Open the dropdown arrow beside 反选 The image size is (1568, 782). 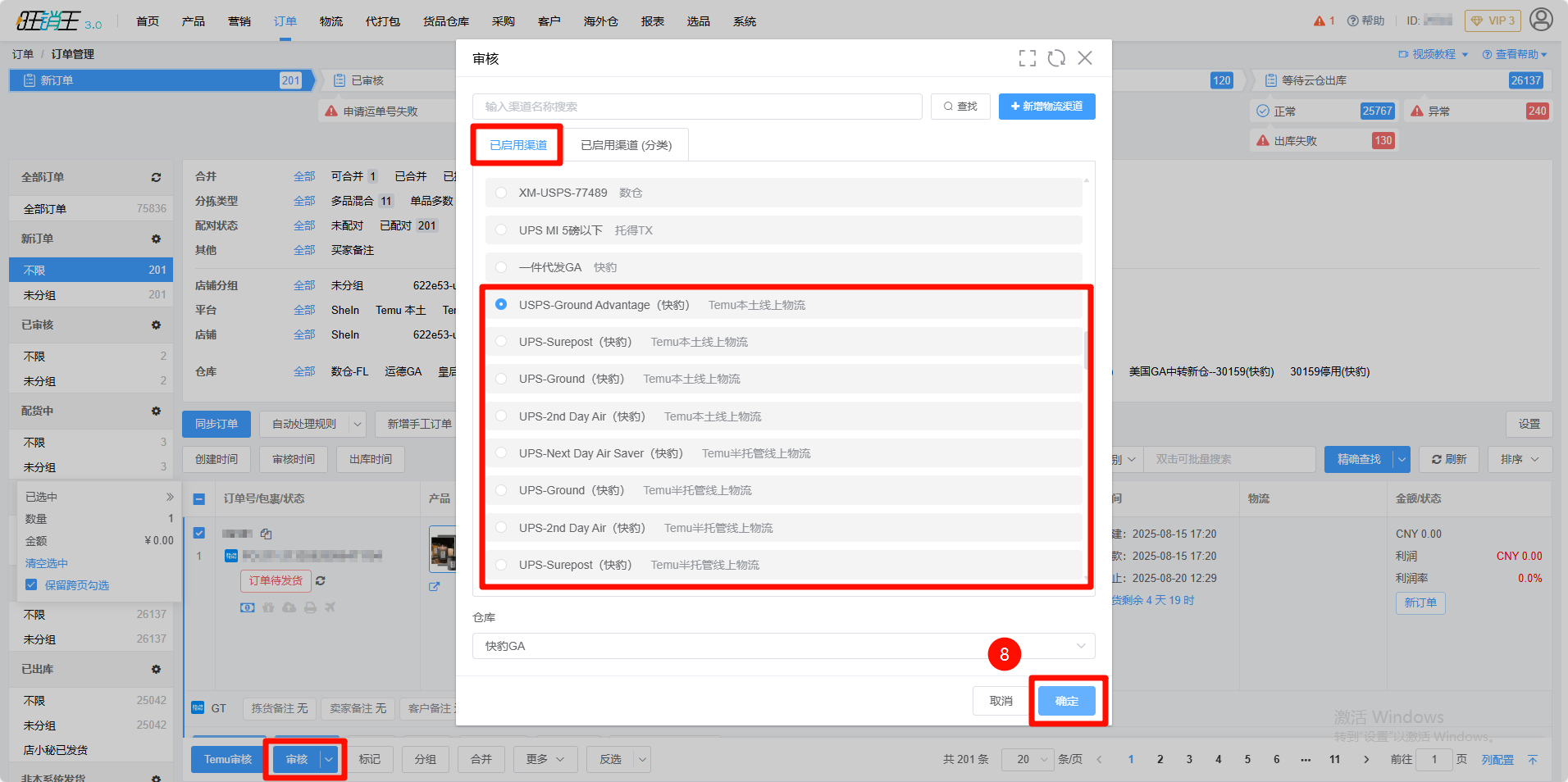click(642, 760)
